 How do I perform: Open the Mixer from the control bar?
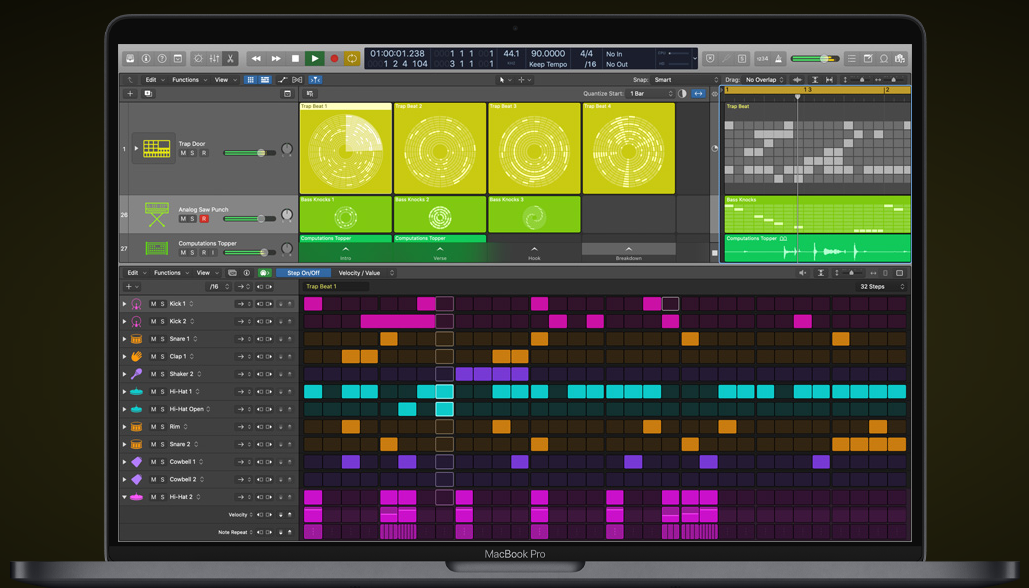point(214,59)
